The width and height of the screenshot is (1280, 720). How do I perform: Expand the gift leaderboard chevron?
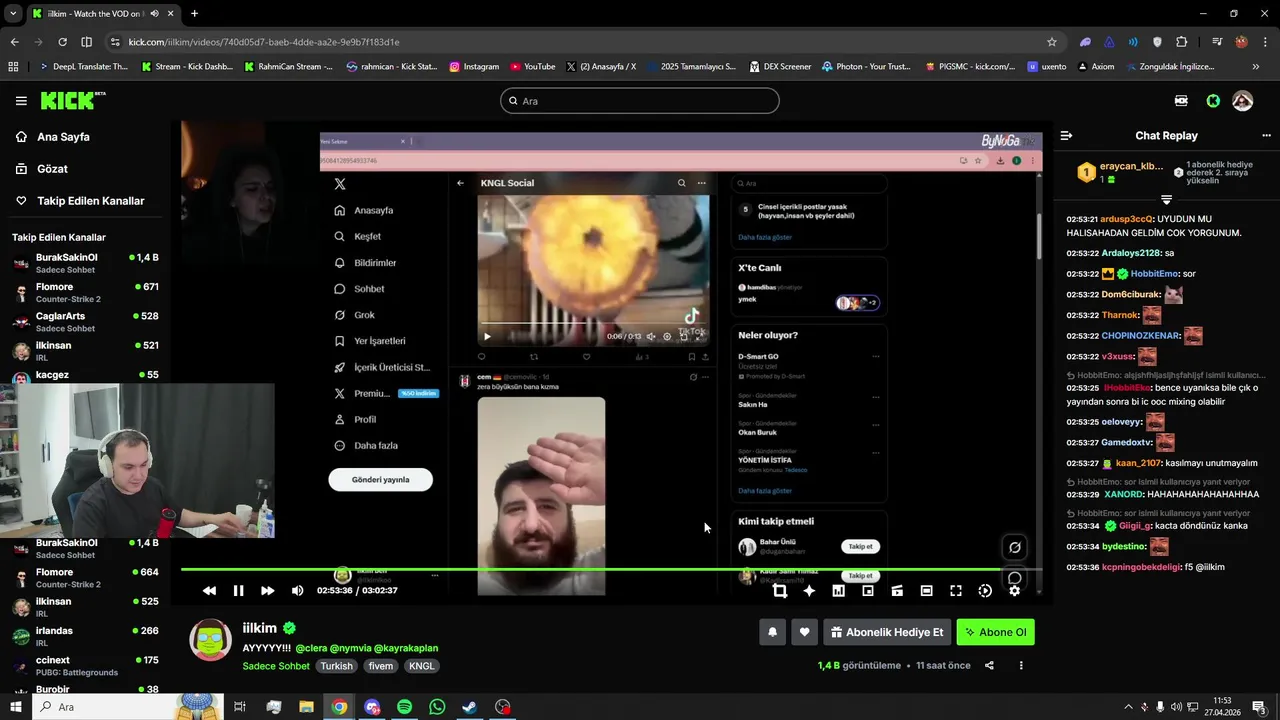(x=1166, y=200)
